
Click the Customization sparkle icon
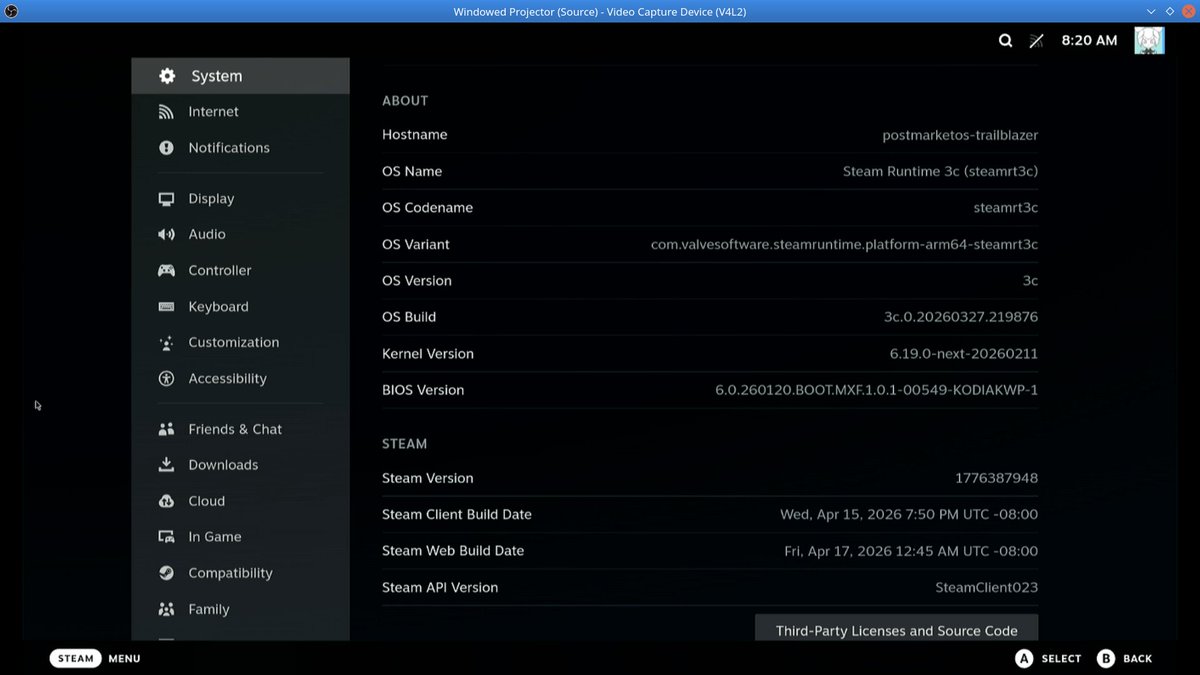167,343
